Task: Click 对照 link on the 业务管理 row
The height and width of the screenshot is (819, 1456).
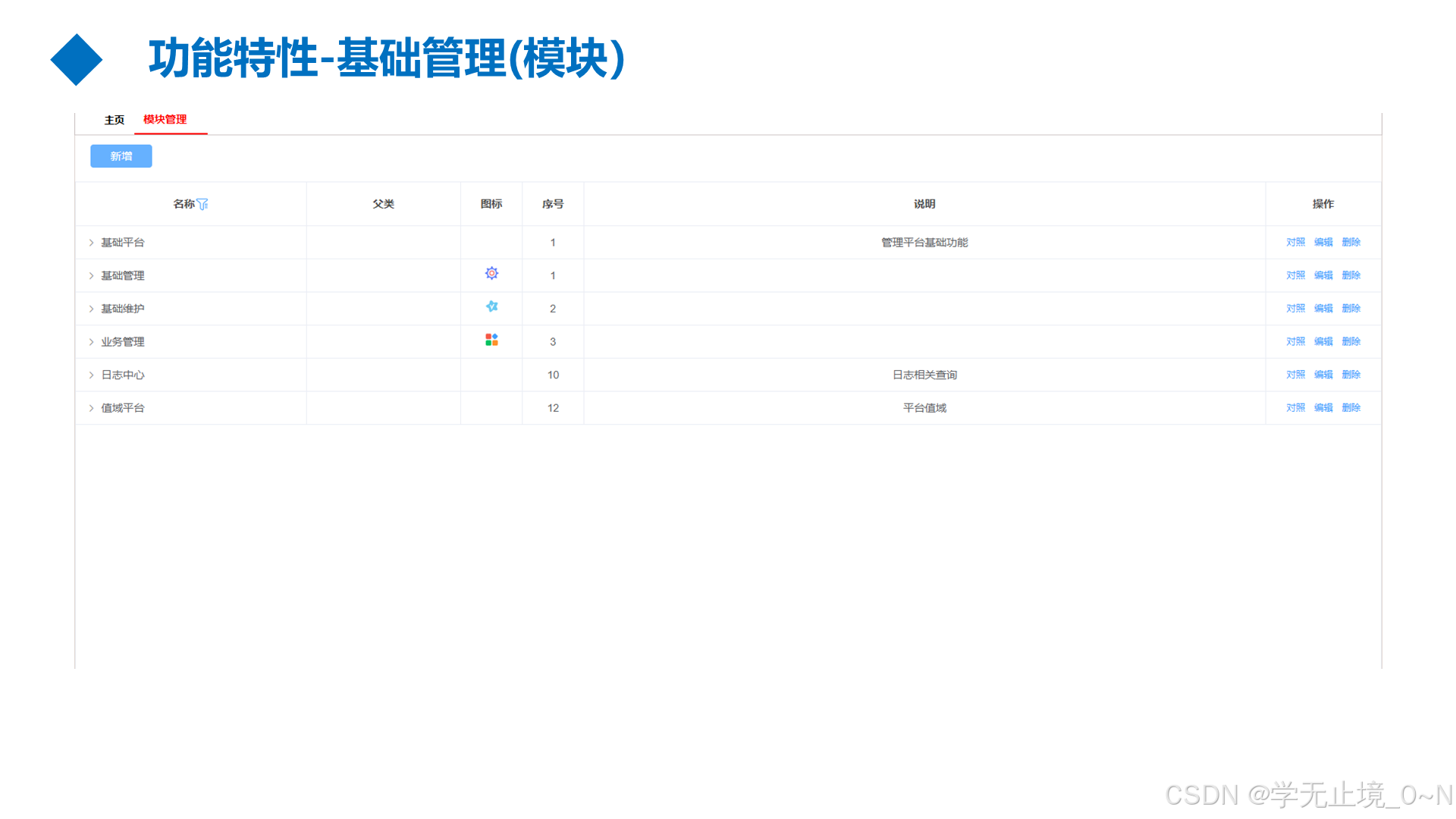Action: click(1295, 341)
